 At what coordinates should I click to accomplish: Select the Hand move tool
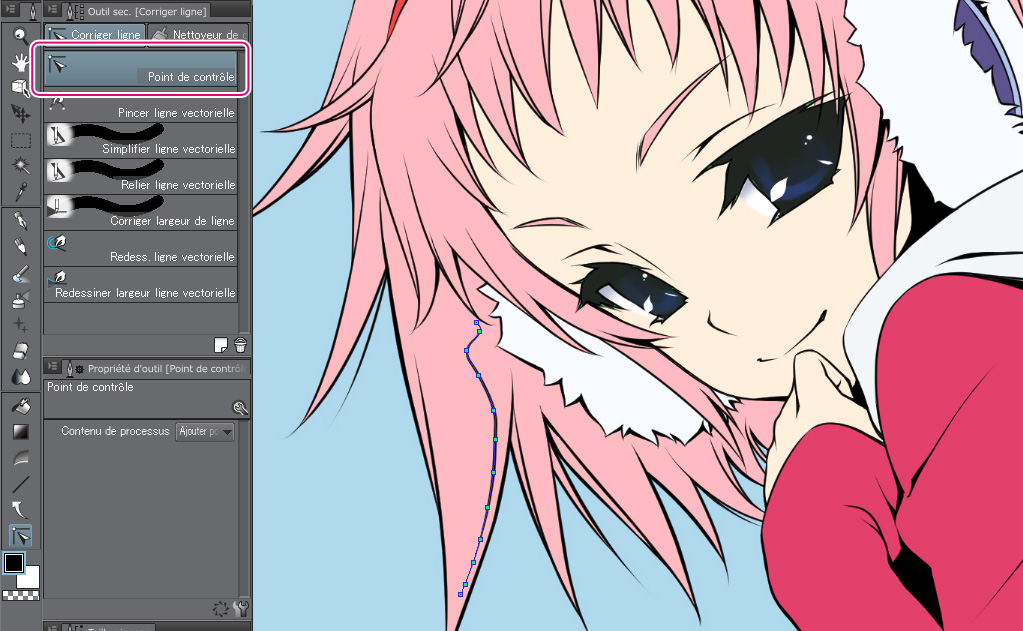click(21, 62)
